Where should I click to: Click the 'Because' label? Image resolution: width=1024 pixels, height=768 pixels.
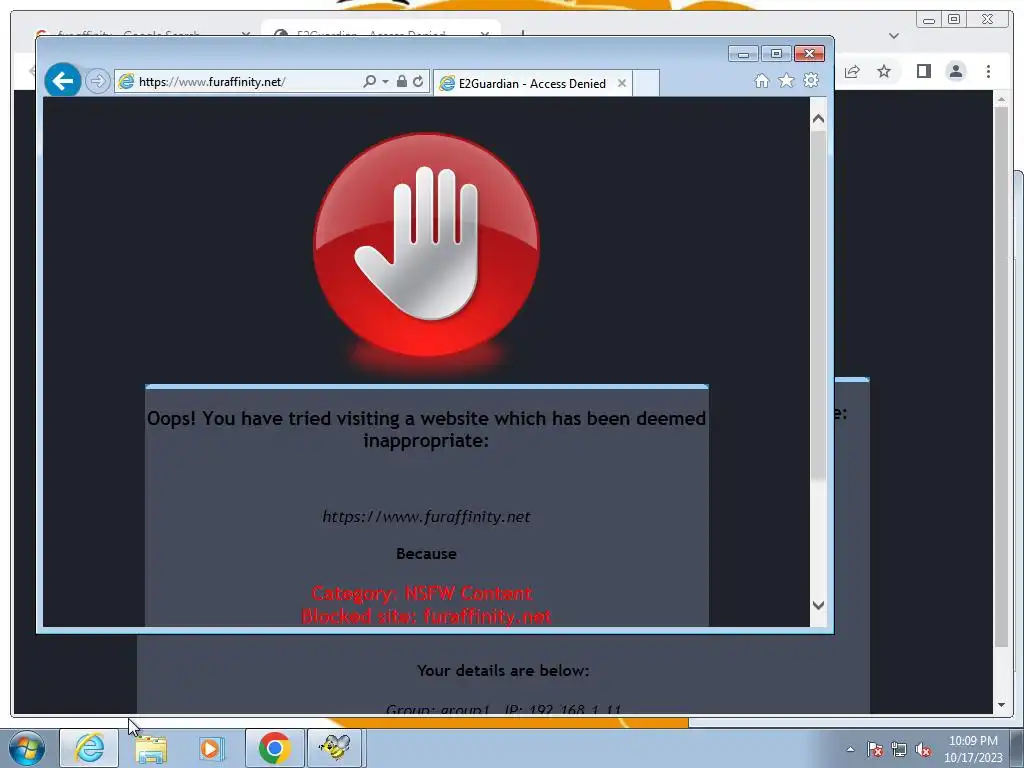[426, 553]
